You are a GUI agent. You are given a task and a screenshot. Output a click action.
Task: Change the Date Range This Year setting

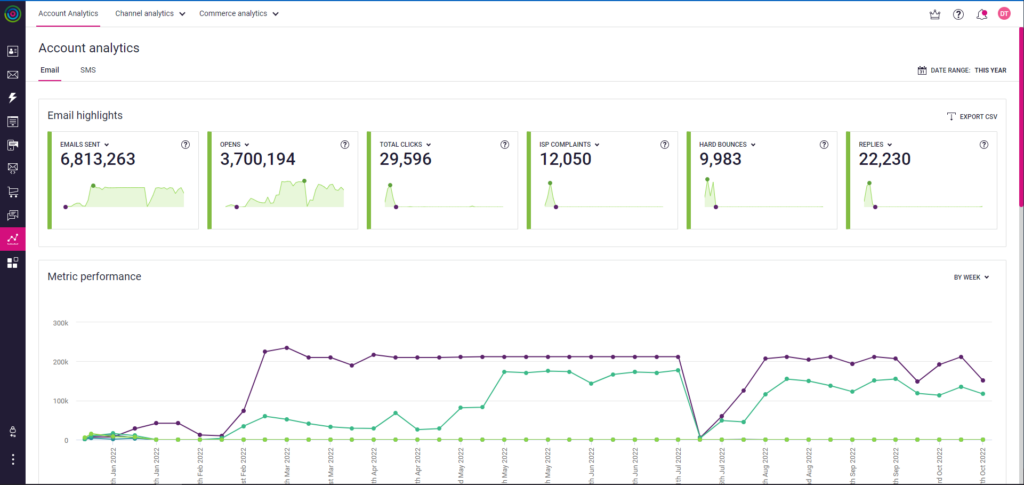(x=961, y=71)
